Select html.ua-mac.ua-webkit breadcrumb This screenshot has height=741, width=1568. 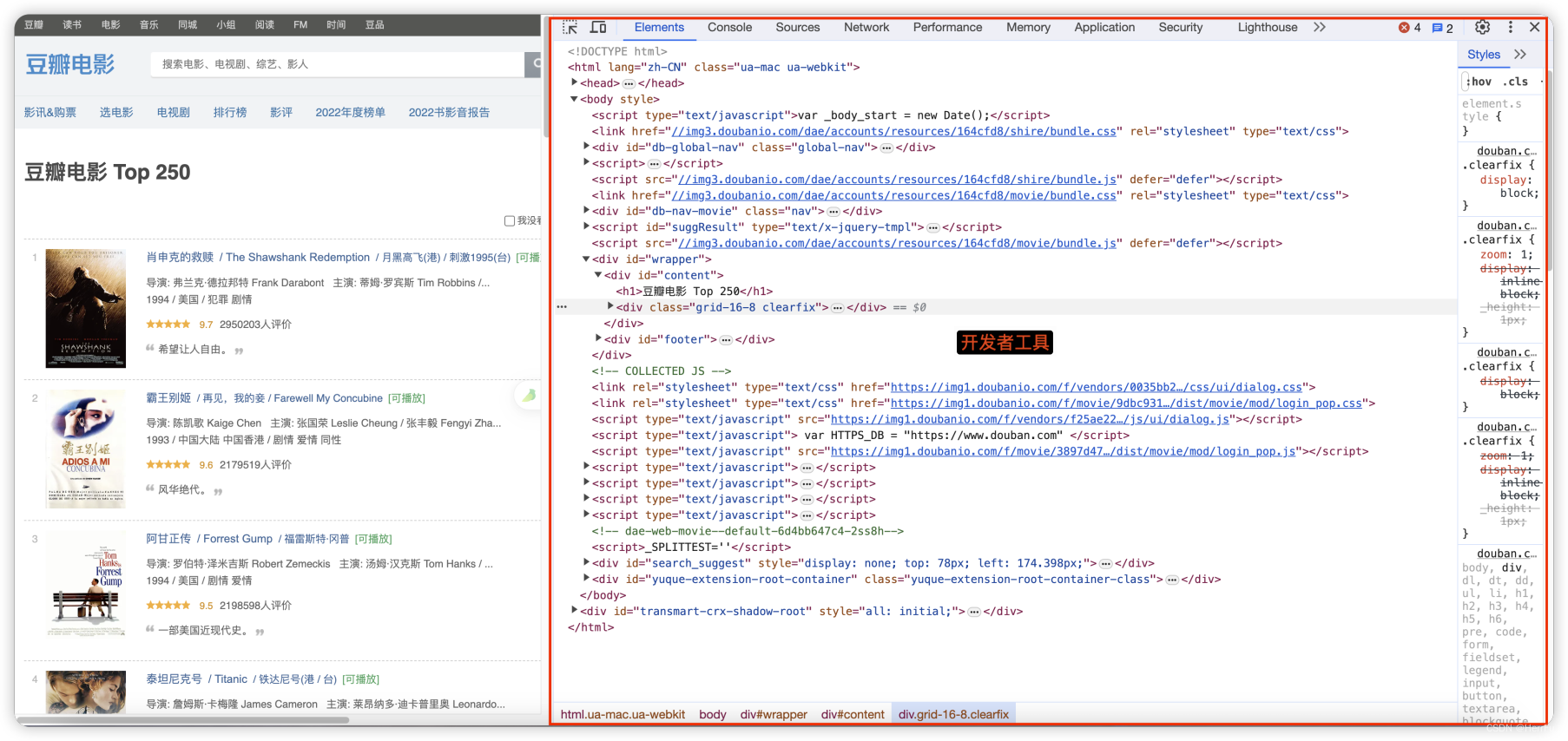click(x=623, y=714)
